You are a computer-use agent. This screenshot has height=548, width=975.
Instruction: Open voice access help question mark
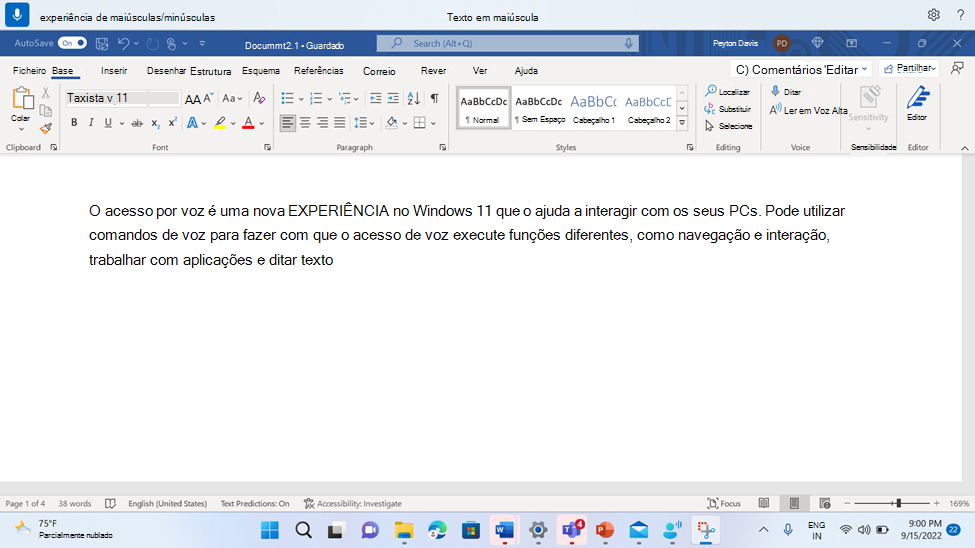click(x=960, y=15)
